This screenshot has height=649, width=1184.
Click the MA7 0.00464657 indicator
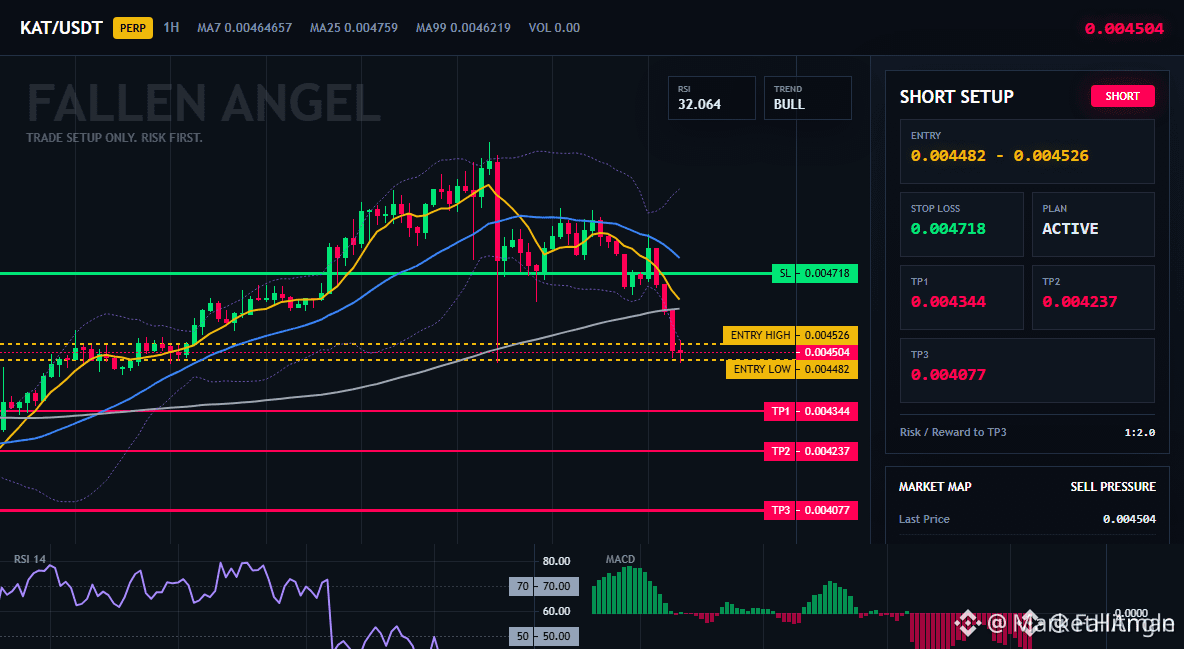(245, 28)
